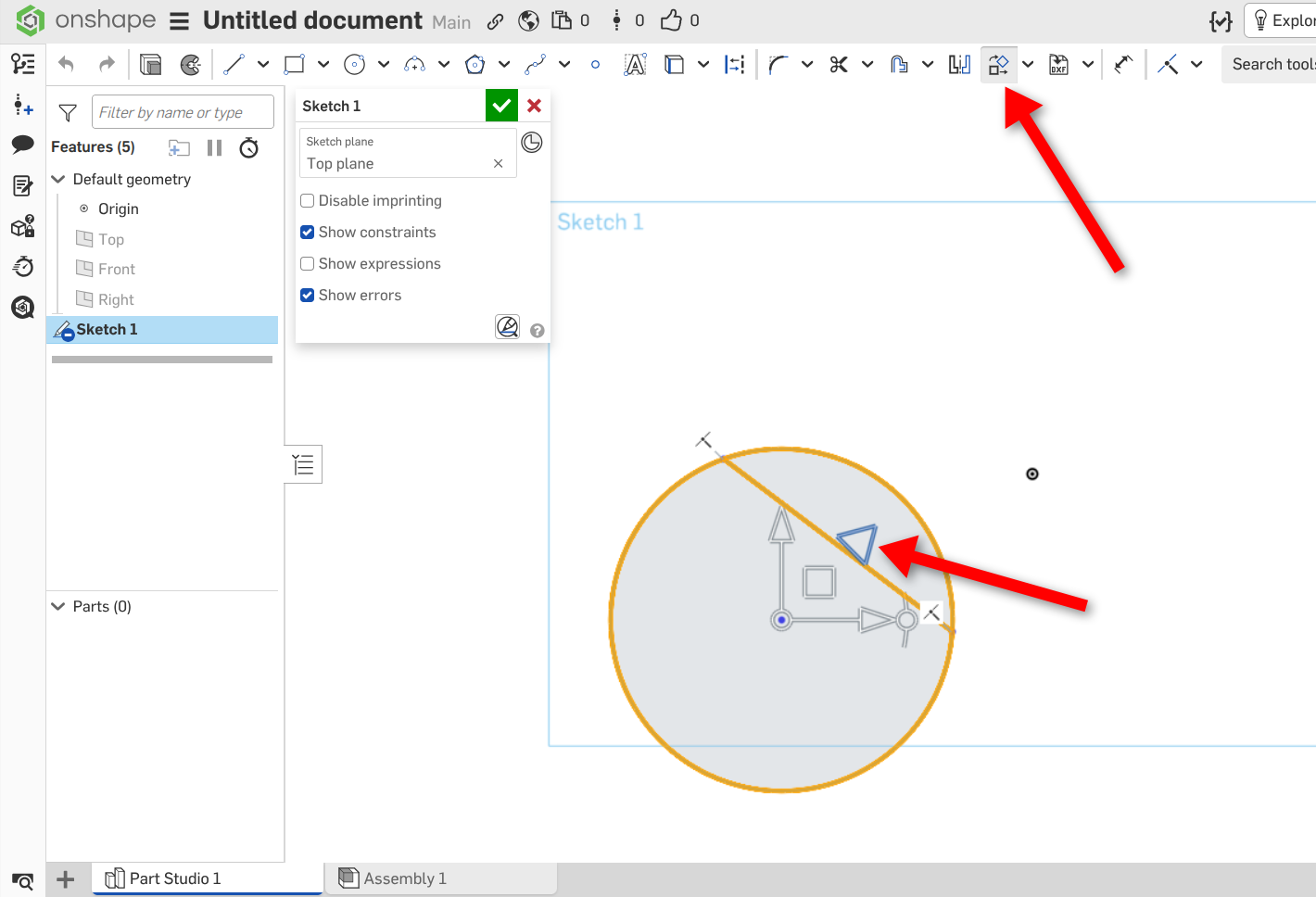Image resolution: width=1316 pixels, height=897 pixels.
Task: Open the curly-brace variables icon in the title bar
Action: coord(1221,21)
